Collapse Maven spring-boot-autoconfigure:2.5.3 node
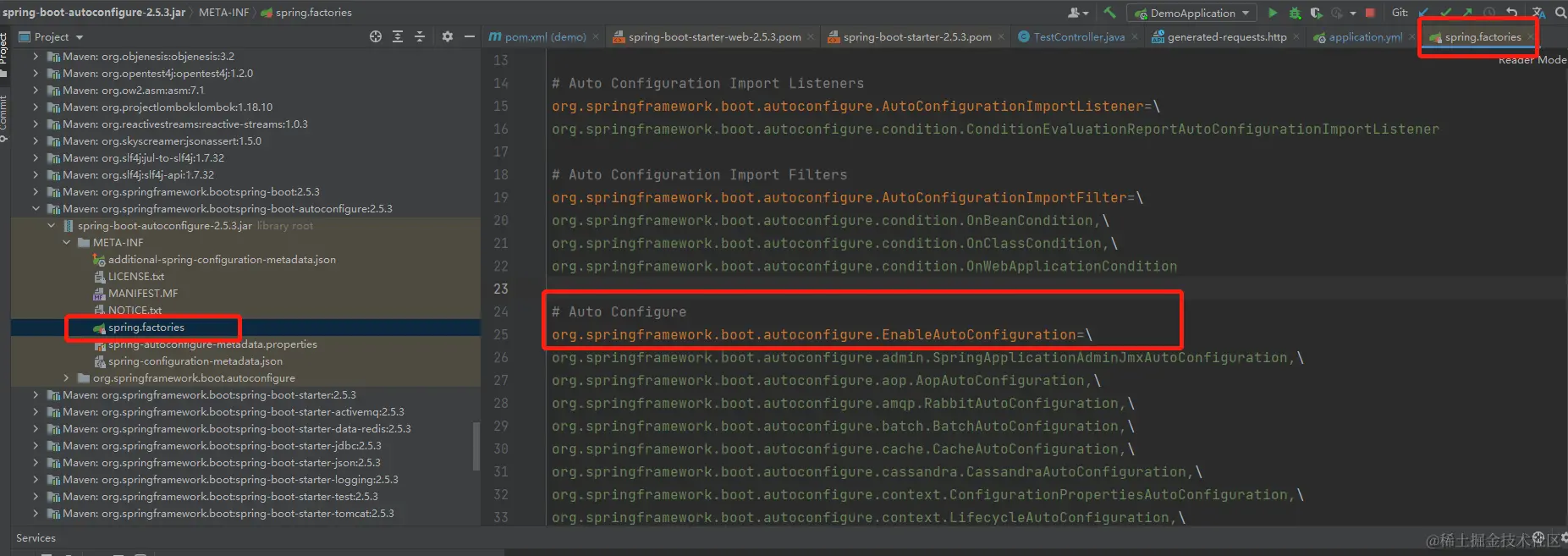1568x556 pixels. click(x=36, y=209)
